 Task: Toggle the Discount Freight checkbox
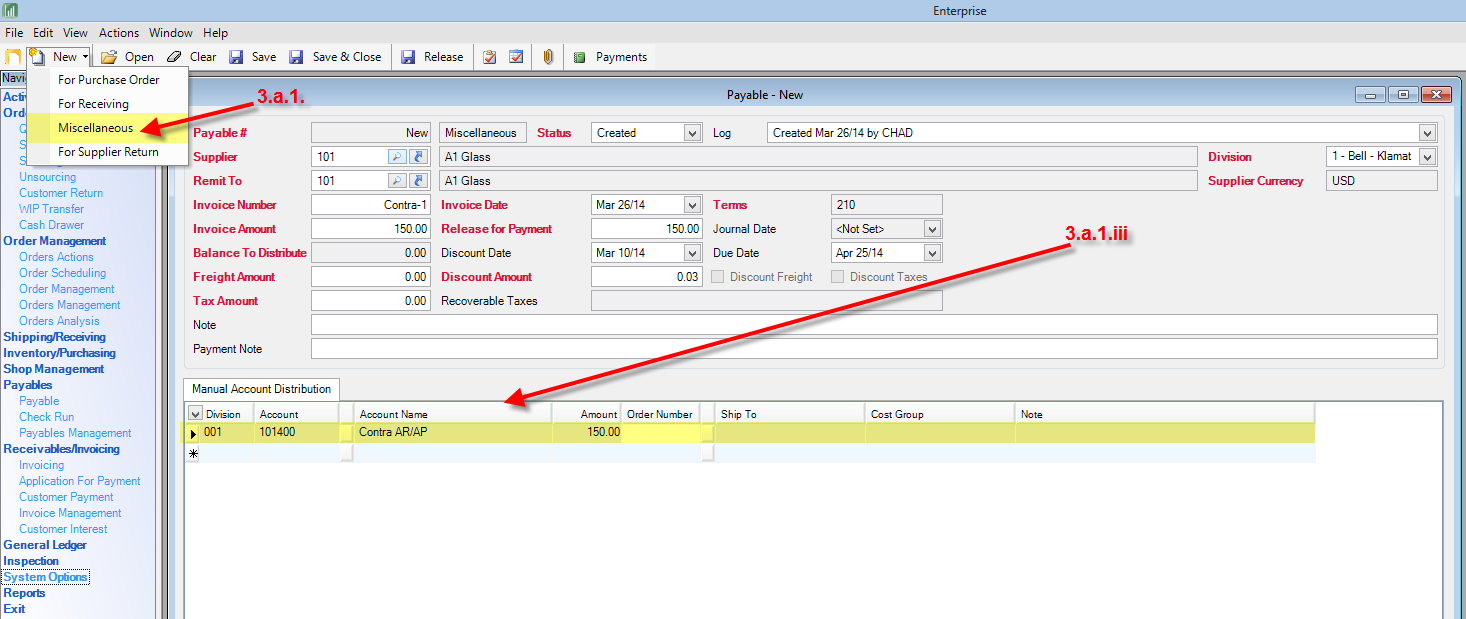point(717,277)
